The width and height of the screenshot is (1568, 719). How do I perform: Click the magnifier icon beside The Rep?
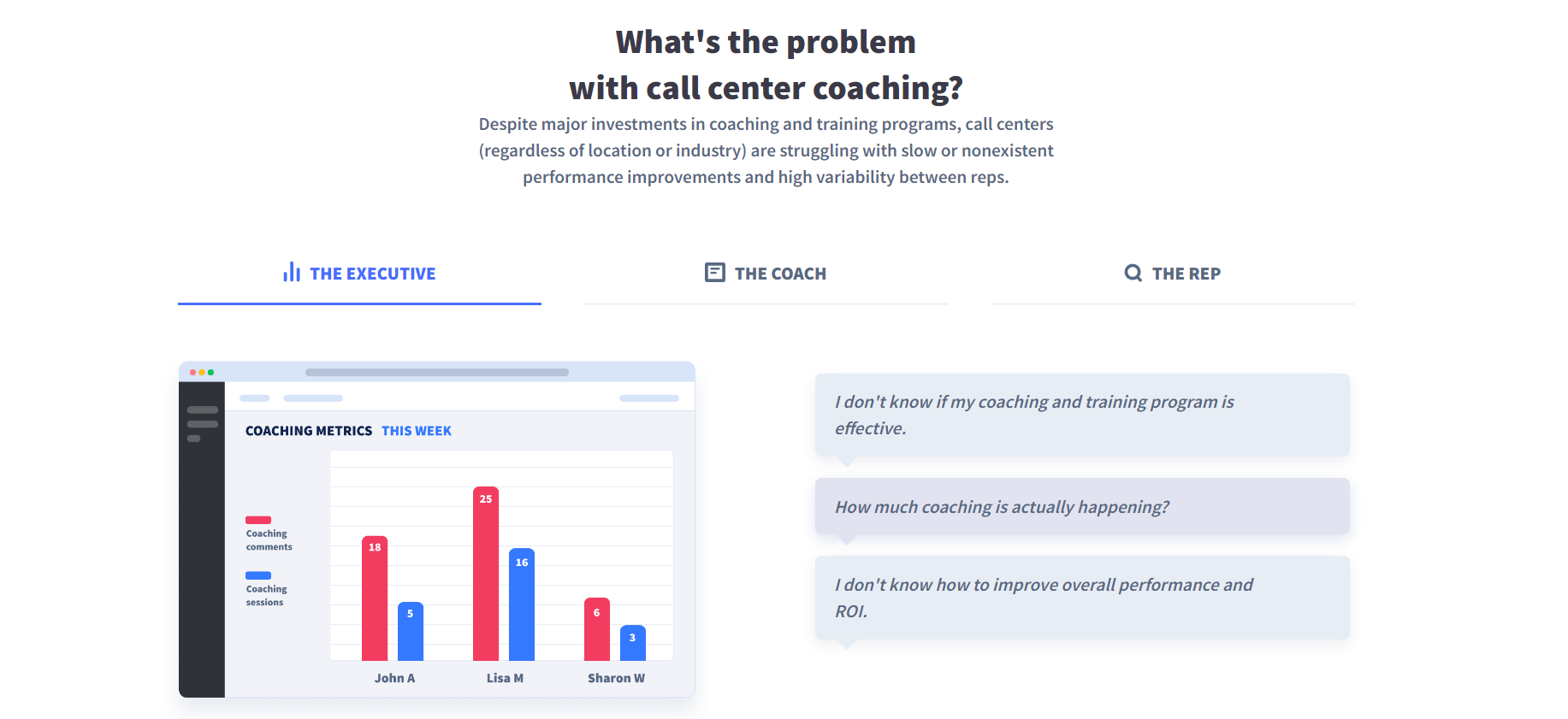pyautogui.click(x=1133, y=273)
